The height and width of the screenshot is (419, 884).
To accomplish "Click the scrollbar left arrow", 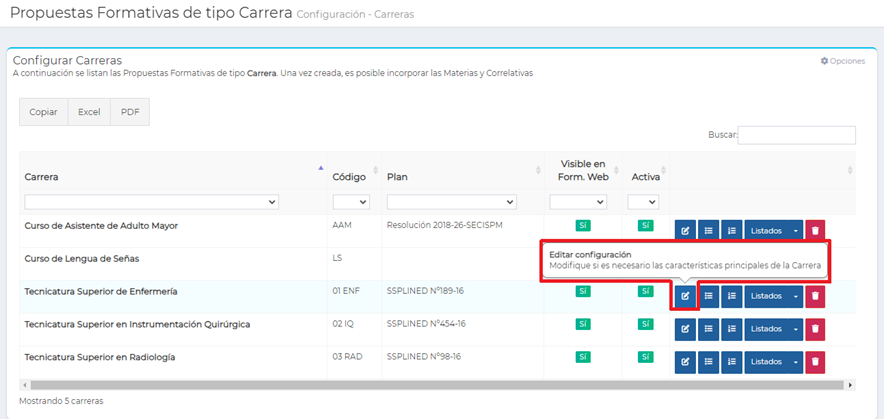I will [24, 385].
